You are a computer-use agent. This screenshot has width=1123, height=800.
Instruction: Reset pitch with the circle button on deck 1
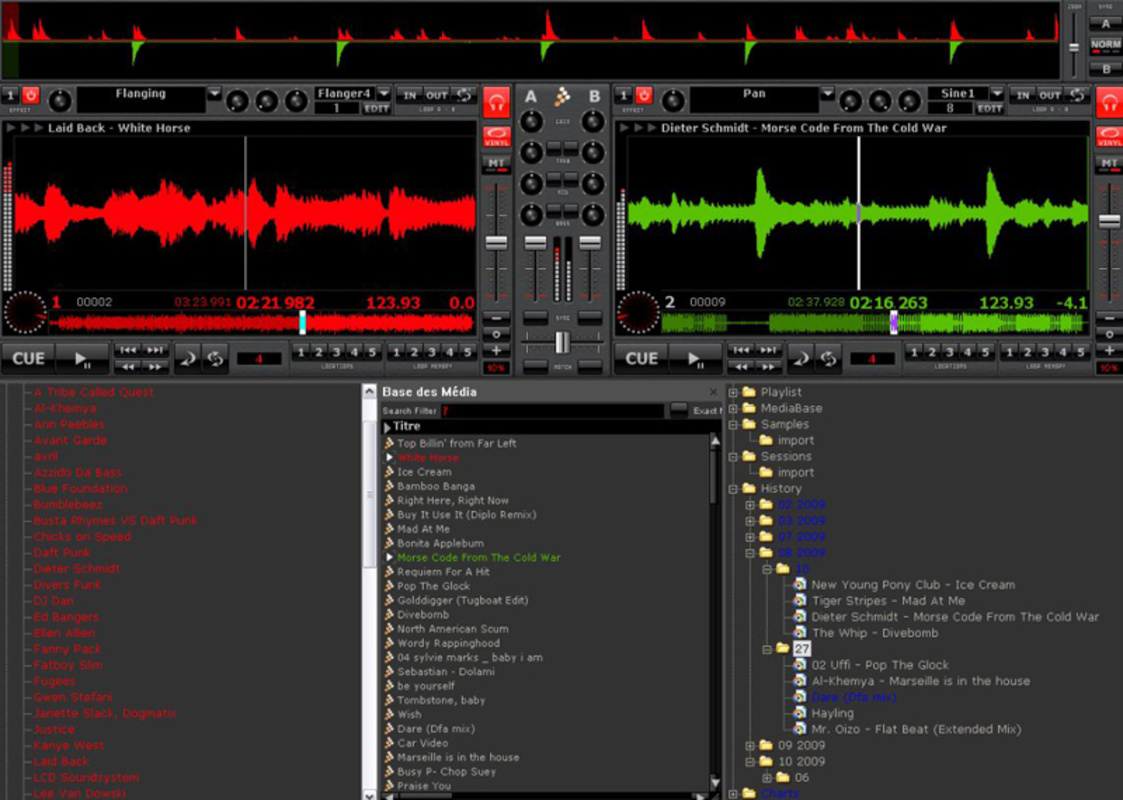click(x=496, y=334)
